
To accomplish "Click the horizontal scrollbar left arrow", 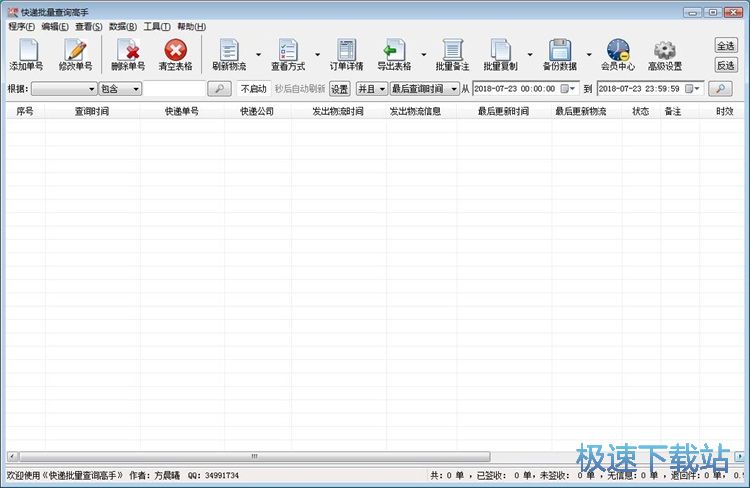I will pos(12,456).
